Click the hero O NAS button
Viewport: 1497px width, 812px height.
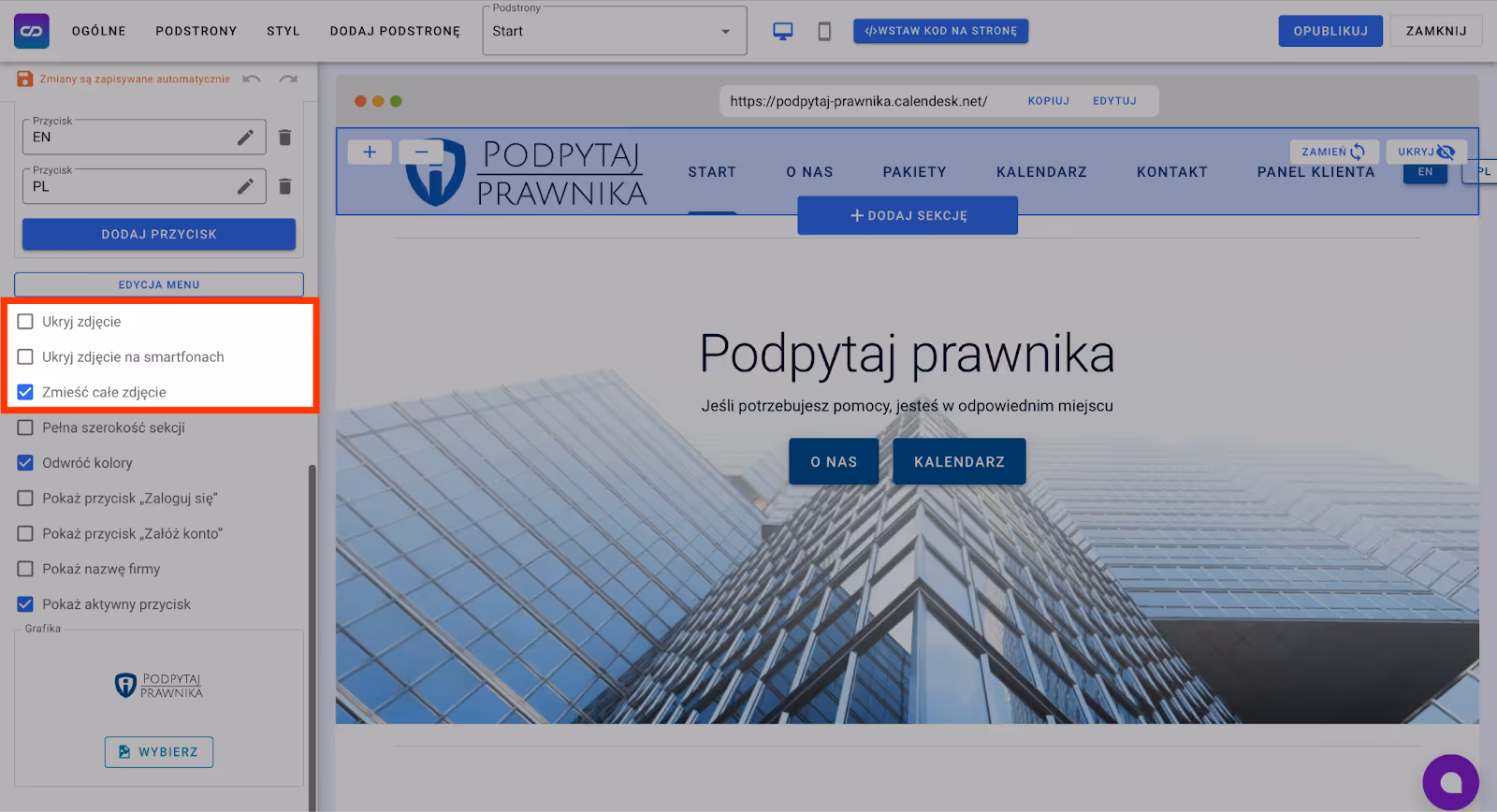tap(834, 462)
